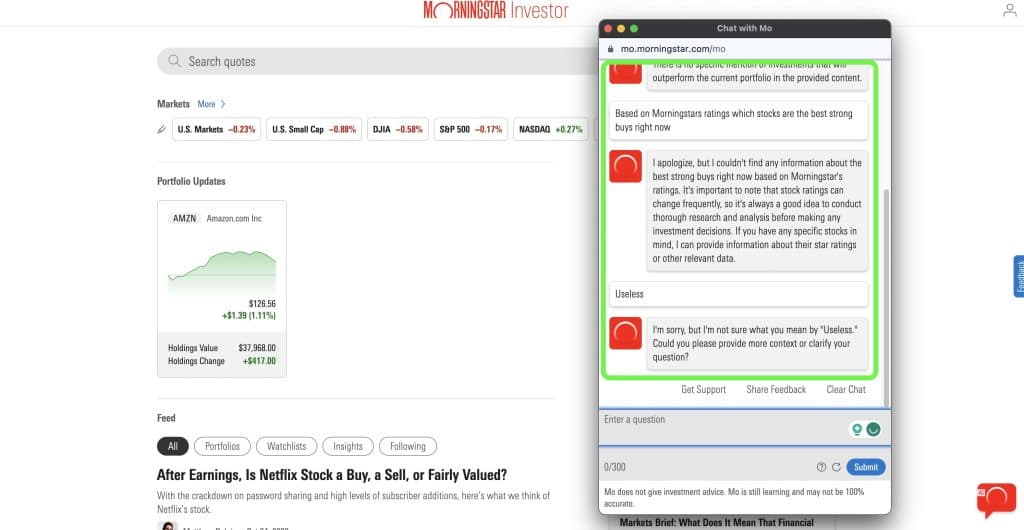
Task: Focus the Enter a question box
Action: pos(744,428)
